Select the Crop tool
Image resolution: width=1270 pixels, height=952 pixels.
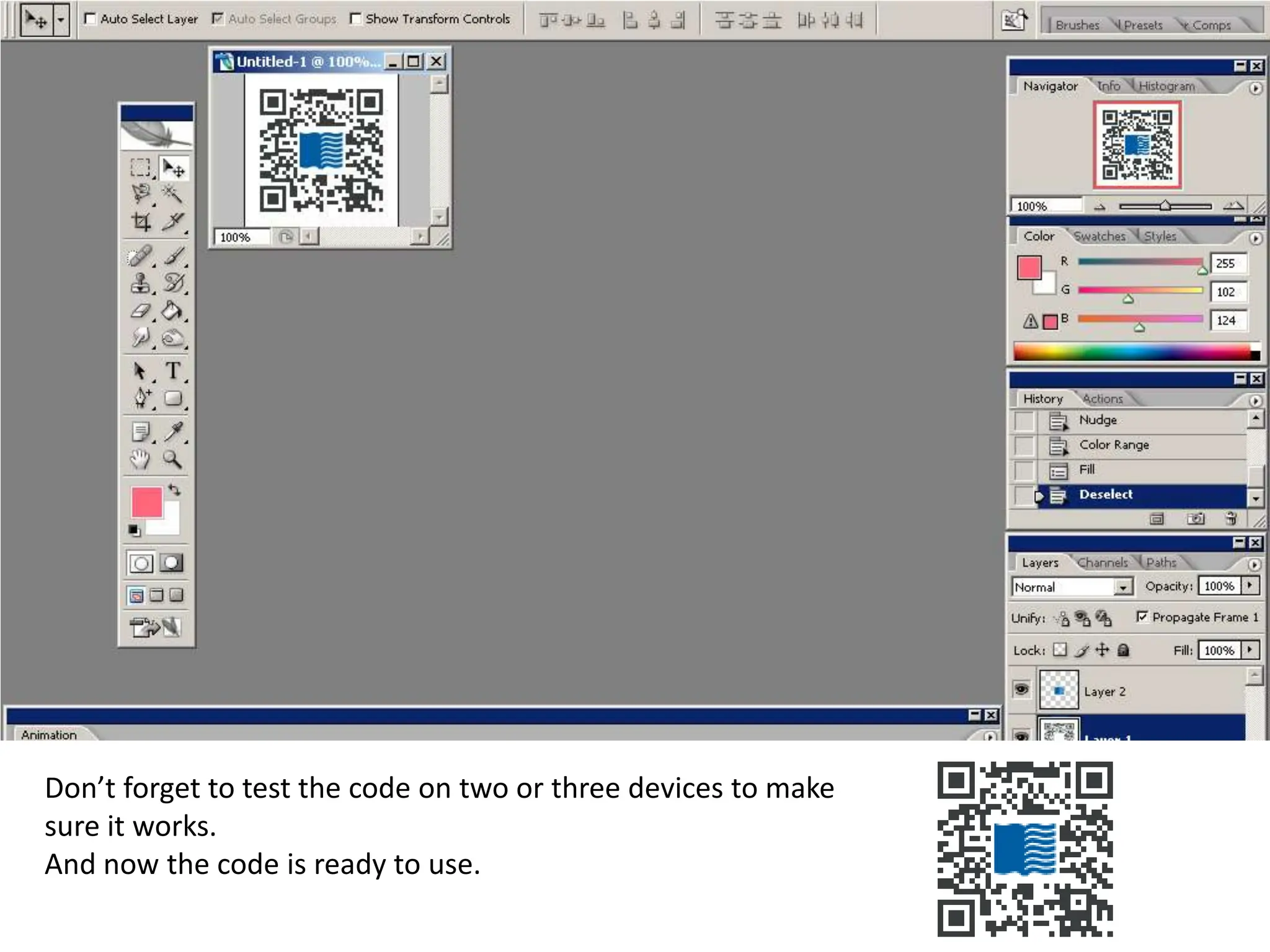pyautogui.click(x=141, y=222)
